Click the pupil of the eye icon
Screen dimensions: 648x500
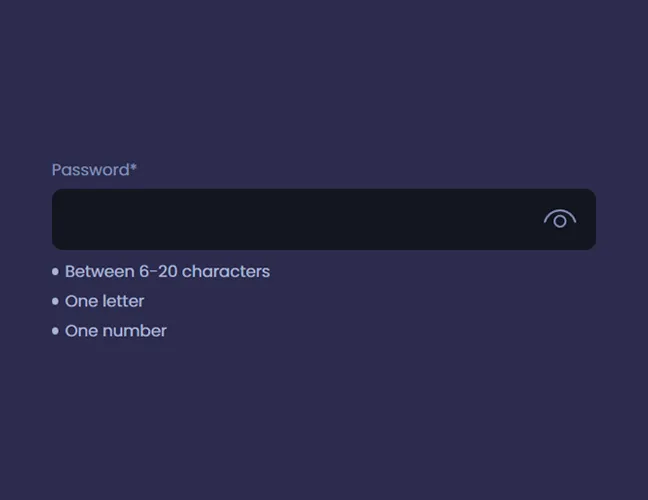[559, 221]
